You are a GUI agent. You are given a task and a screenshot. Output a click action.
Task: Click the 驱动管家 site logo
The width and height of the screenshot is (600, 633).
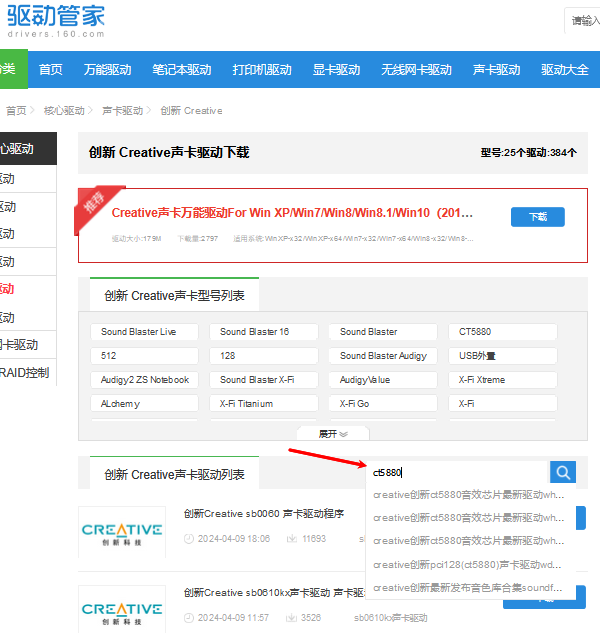[x=56, y=21]
